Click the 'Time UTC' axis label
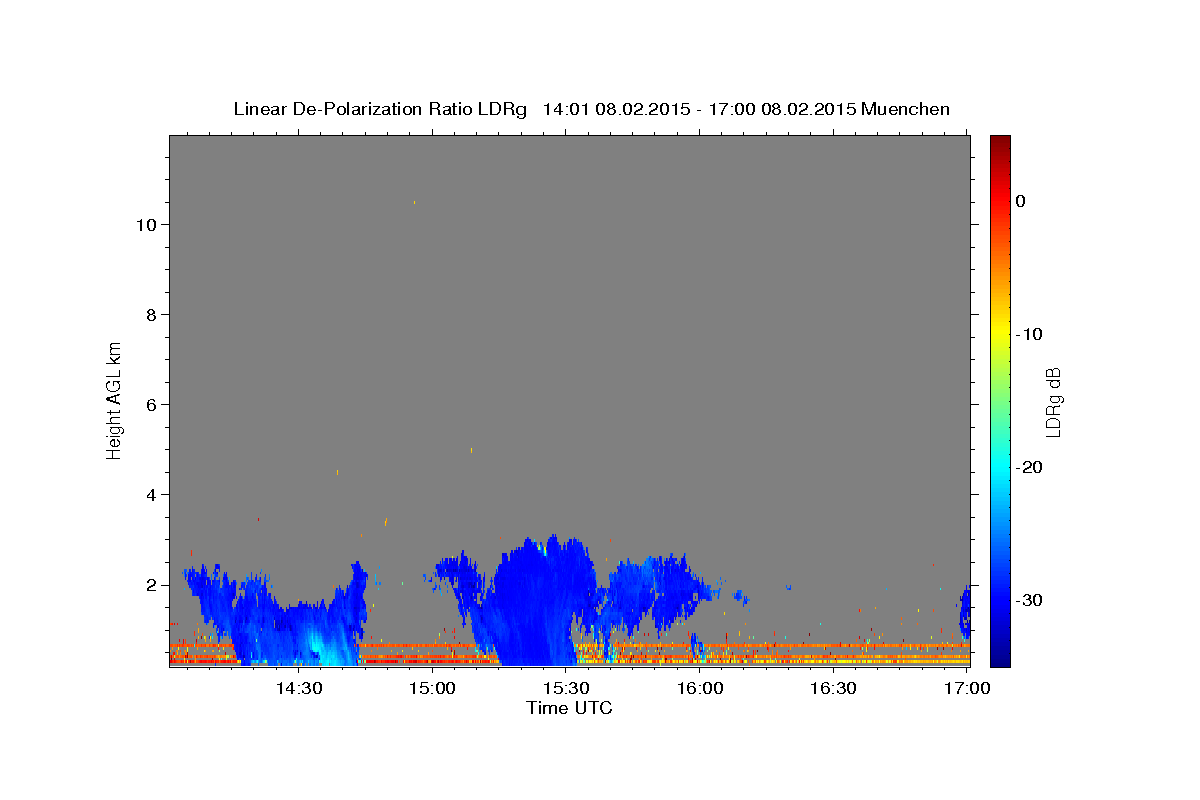This screenshot has height=800, width=1200. pos(569,708)
